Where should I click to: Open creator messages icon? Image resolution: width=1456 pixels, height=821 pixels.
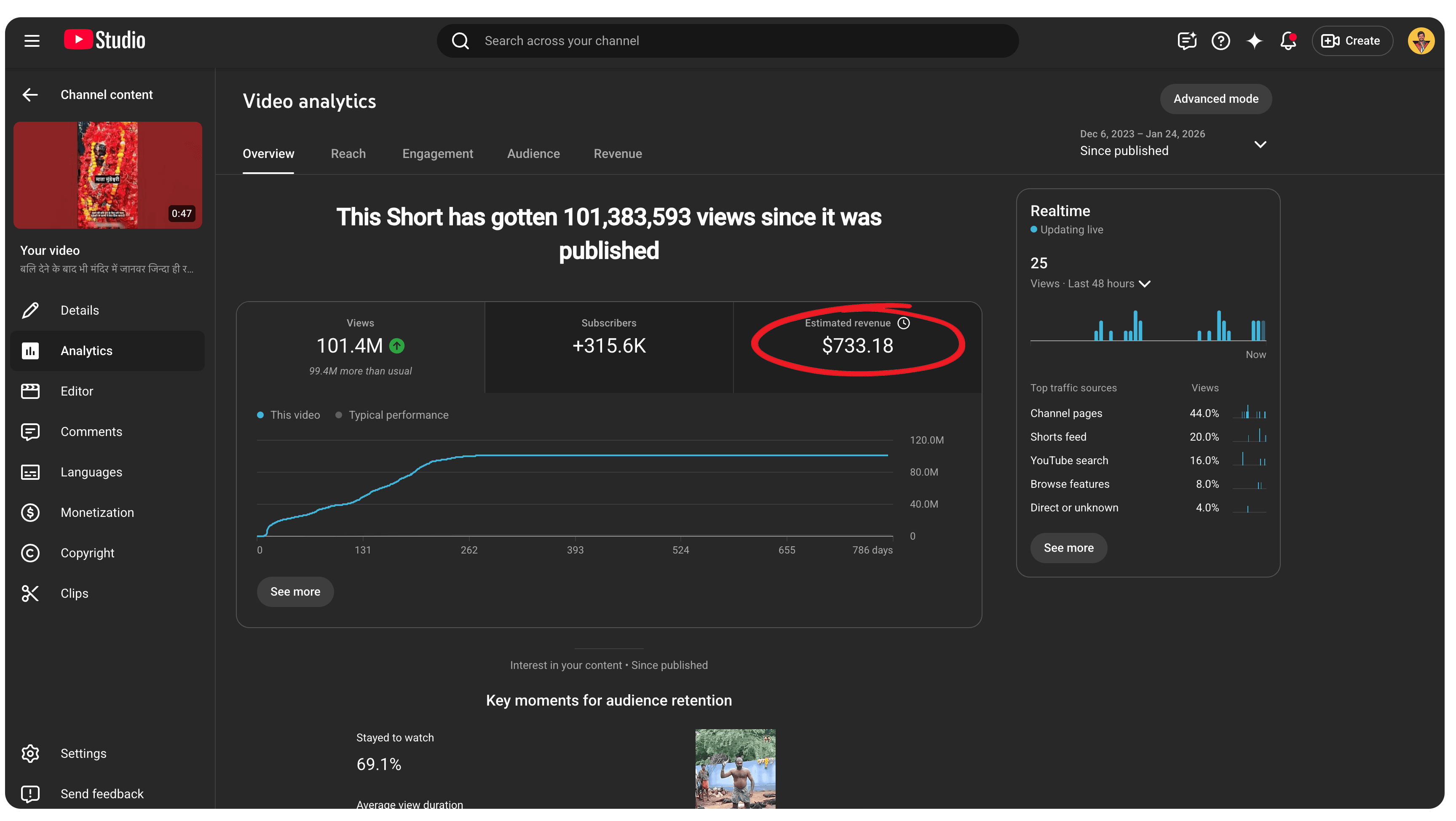[1186, 40]
